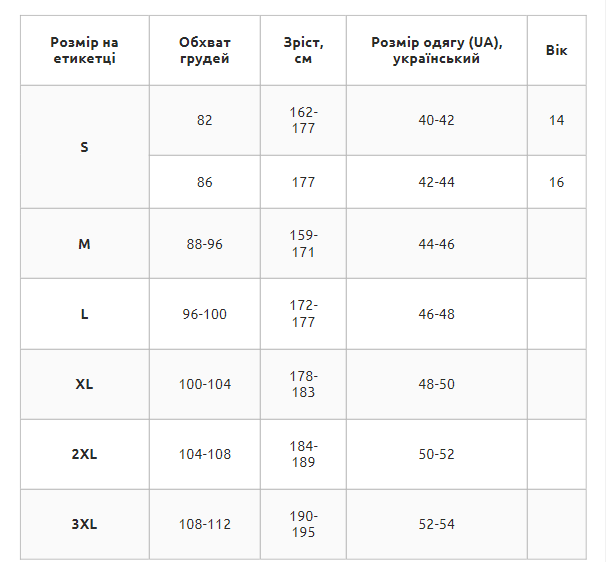
Task: Click the XL size label cell
Action: 85,384
